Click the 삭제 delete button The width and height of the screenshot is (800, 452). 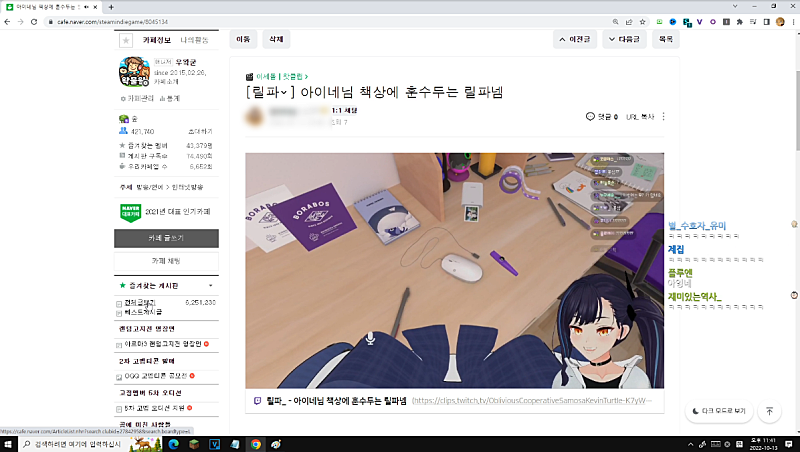(x=276, y=39)
